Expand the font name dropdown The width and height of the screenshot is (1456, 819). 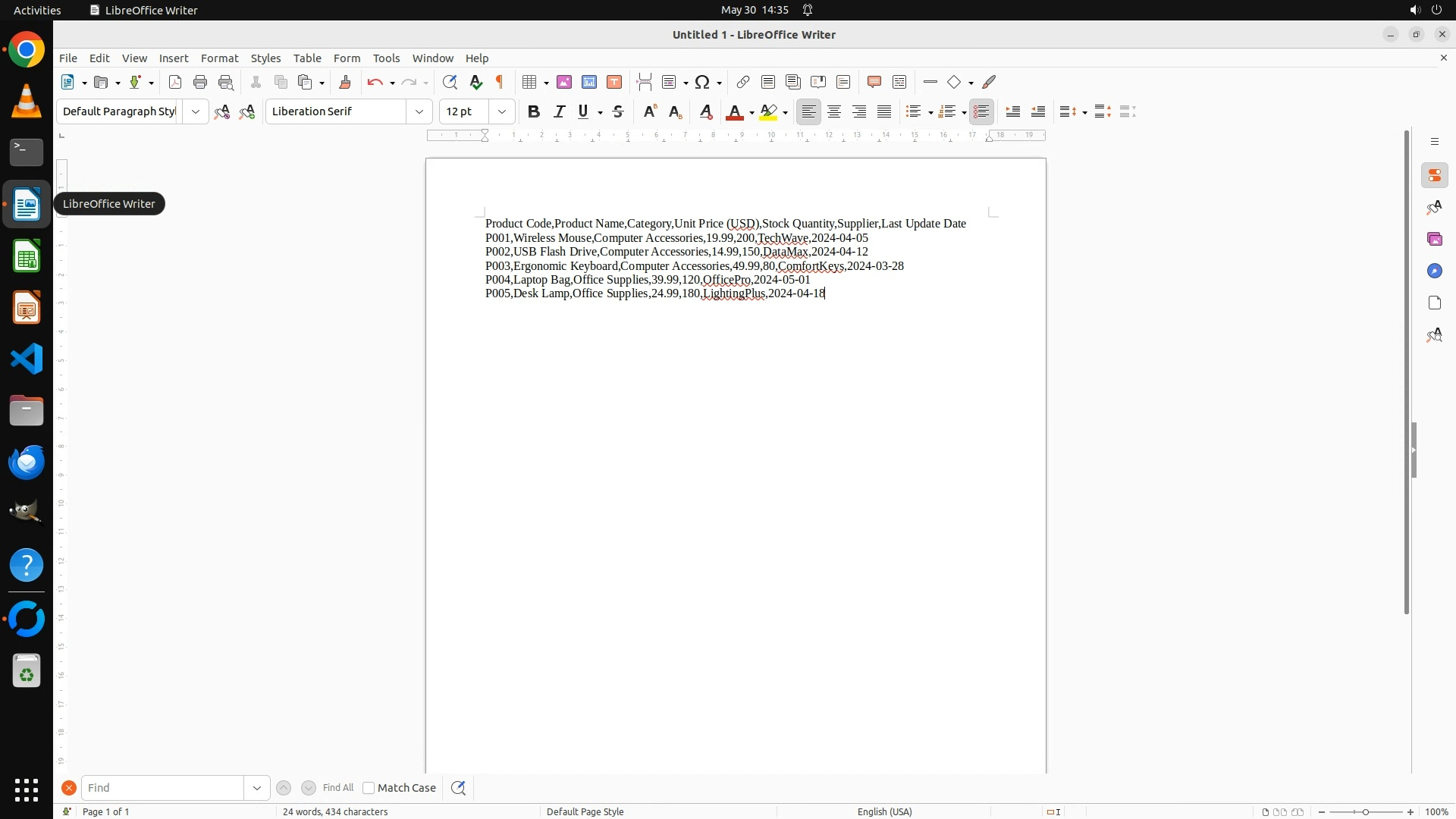(x=419, y=111)
